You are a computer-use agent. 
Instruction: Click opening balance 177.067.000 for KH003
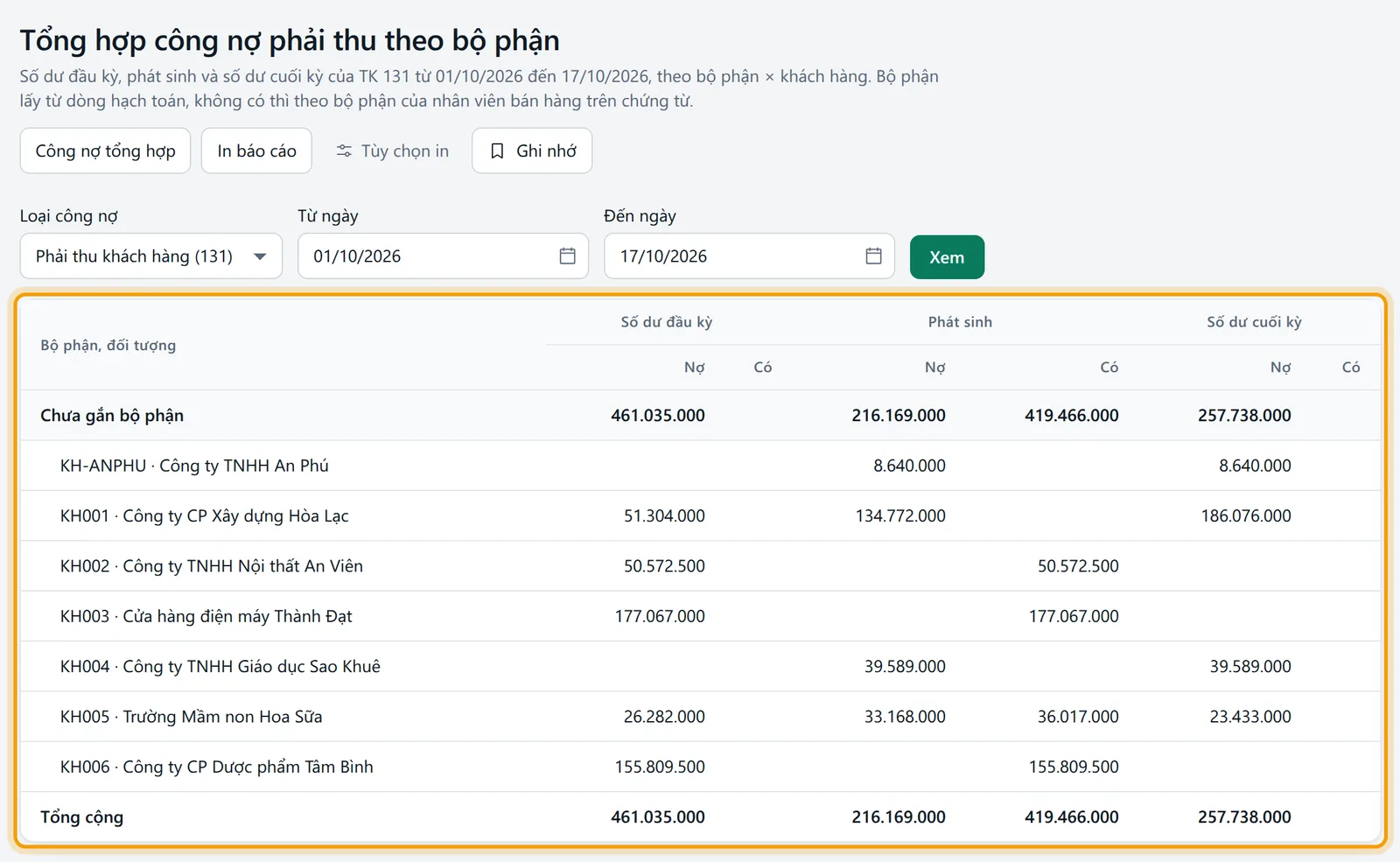tap(660, 616)
